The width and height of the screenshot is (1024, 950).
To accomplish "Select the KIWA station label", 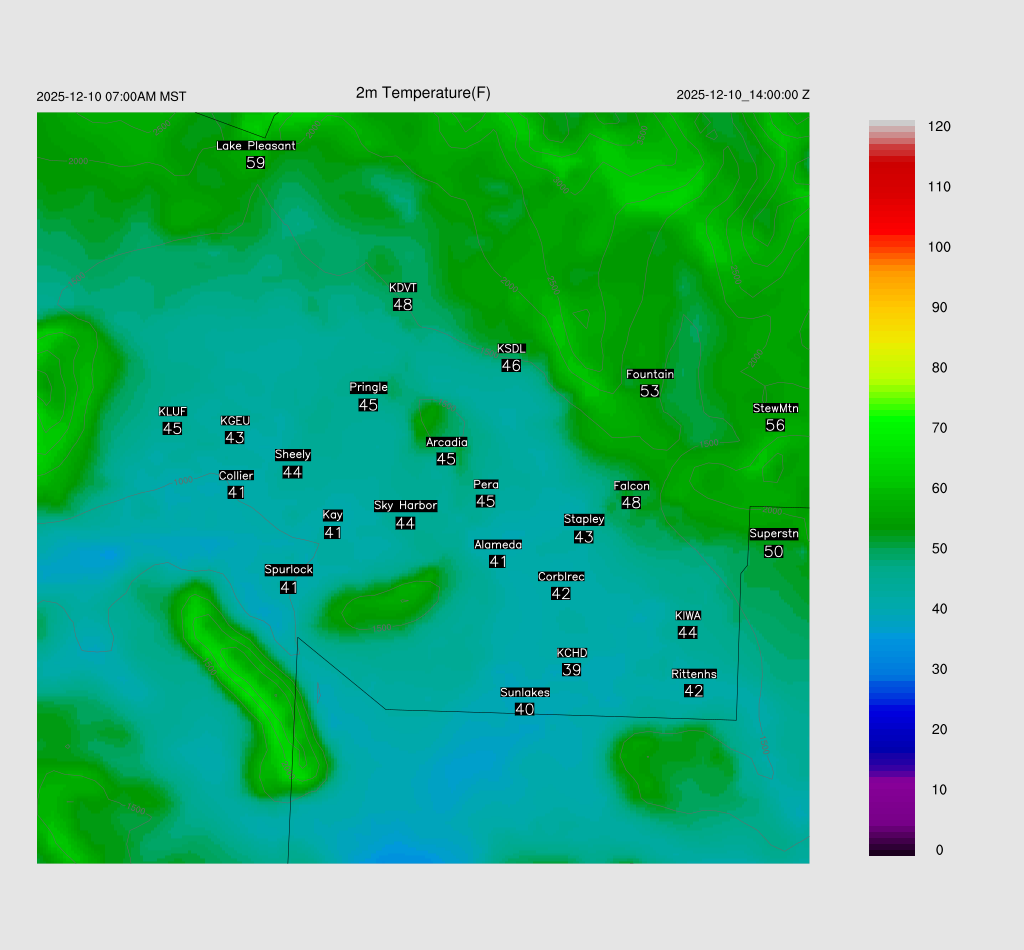I will click(688, 615).
